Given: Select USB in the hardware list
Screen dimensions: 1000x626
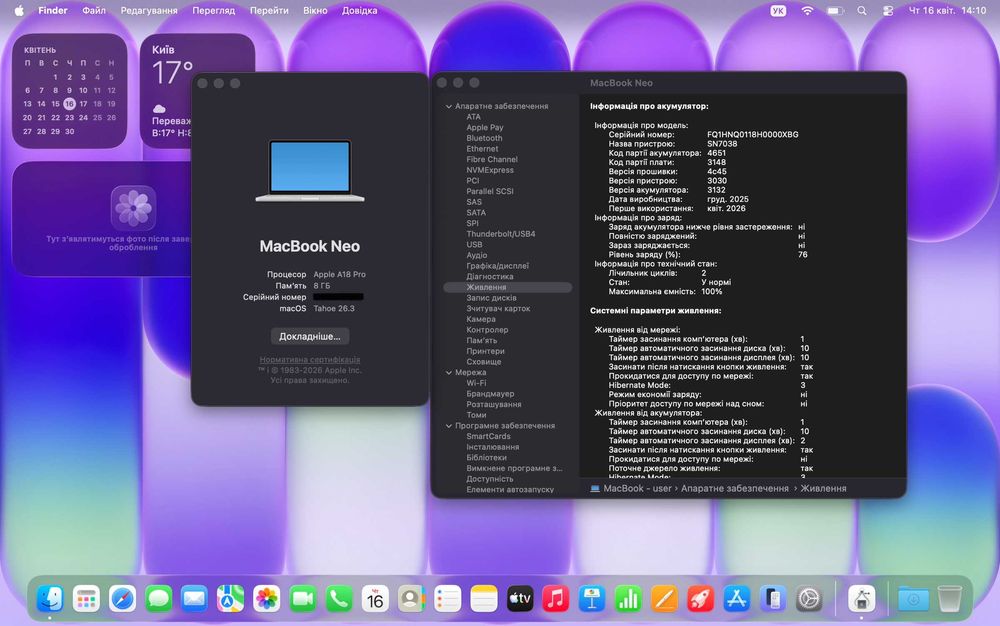Looking at the screenshot, I should coord(474,245).
